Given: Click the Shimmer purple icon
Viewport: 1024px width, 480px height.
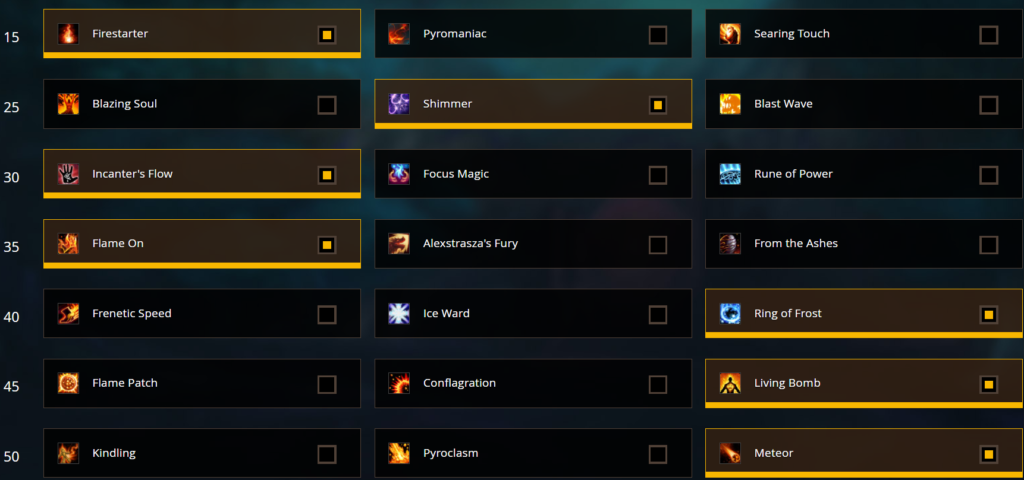Looking at the screenshot, I should [399, 104].
